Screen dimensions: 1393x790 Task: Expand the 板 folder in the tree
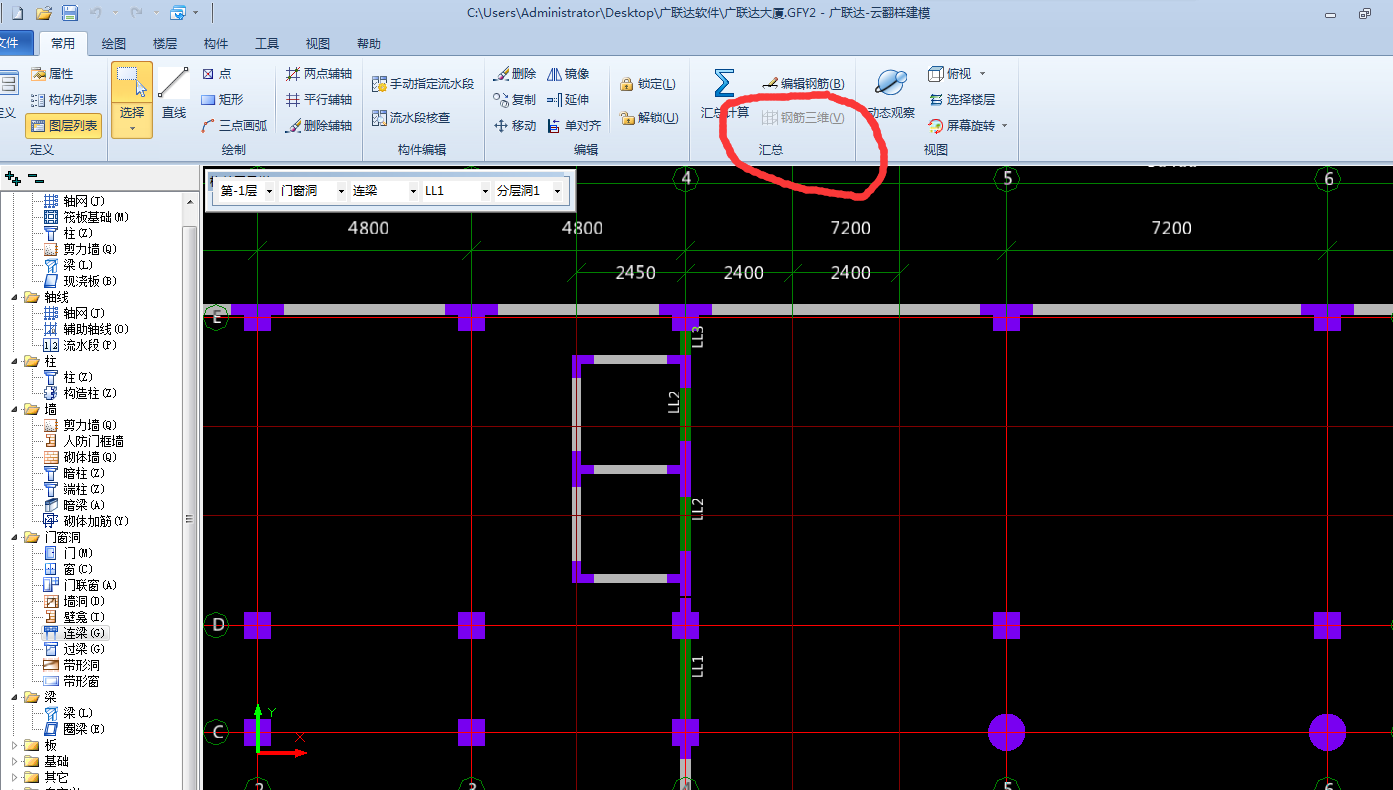point(15,745)
